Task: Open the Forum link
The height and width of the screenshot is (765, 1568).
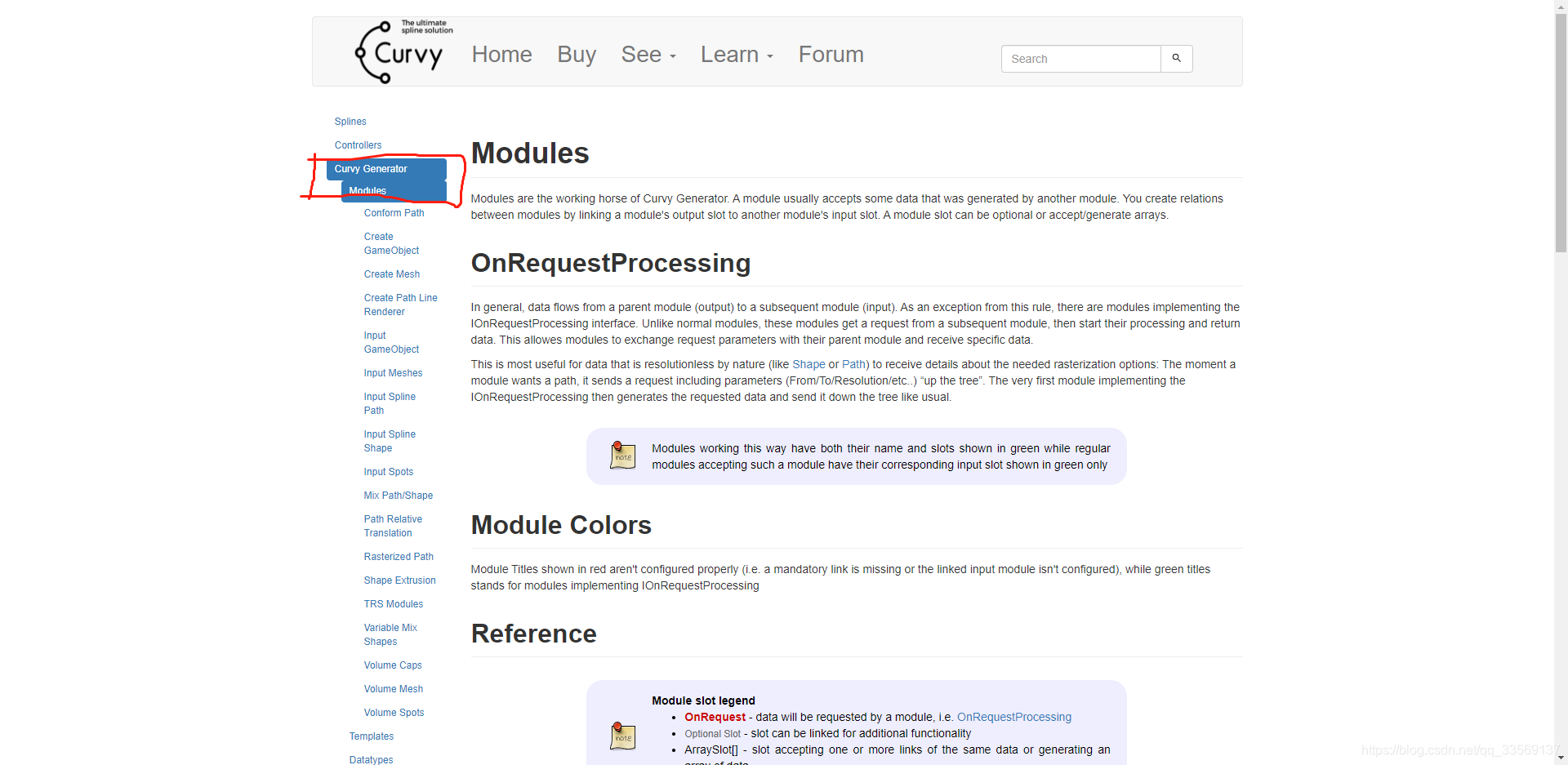Action: point(831,55)
